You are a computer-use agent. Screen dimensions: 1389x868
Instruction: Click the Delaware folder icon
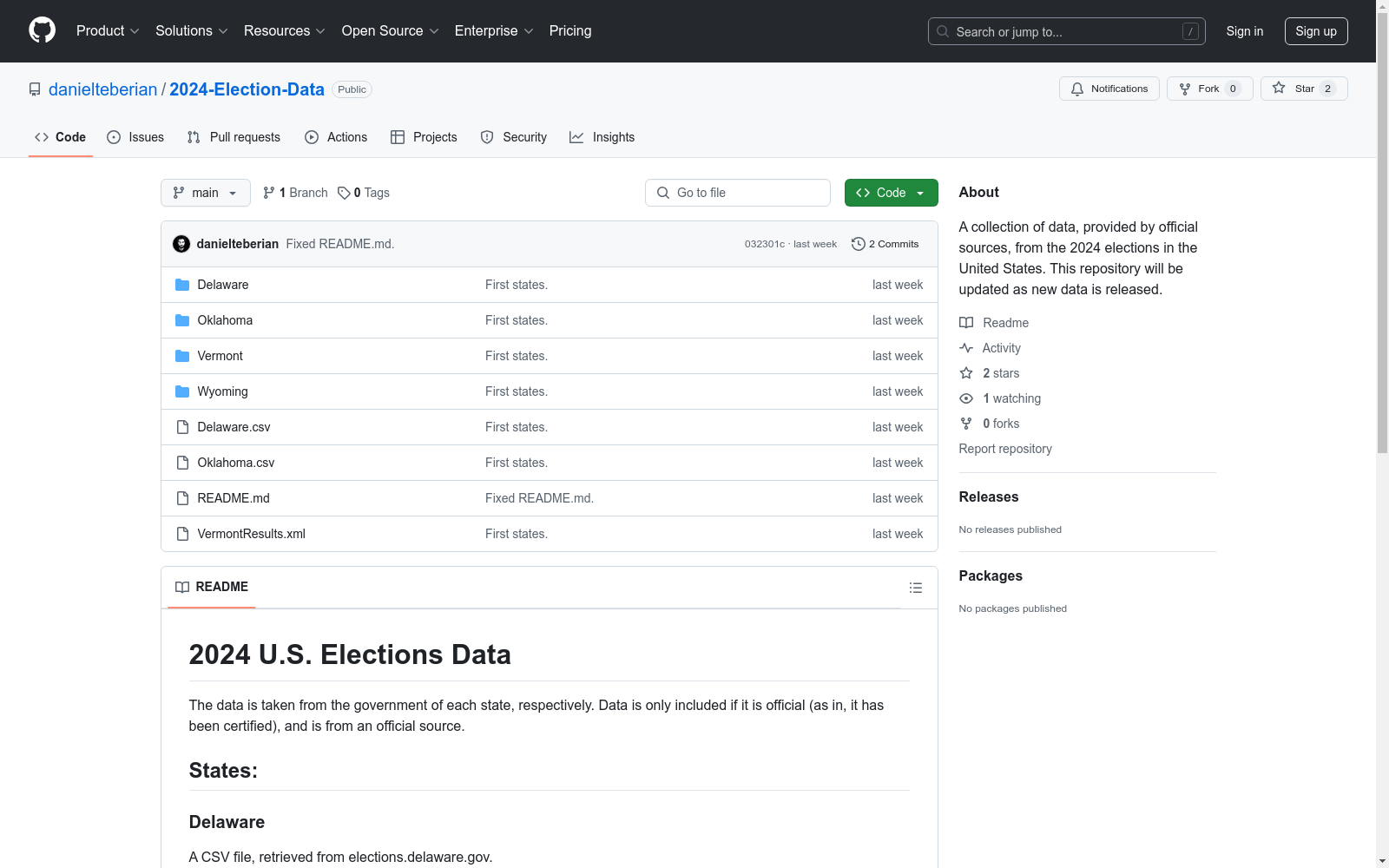pyautogui.click(x=182, y=285)
